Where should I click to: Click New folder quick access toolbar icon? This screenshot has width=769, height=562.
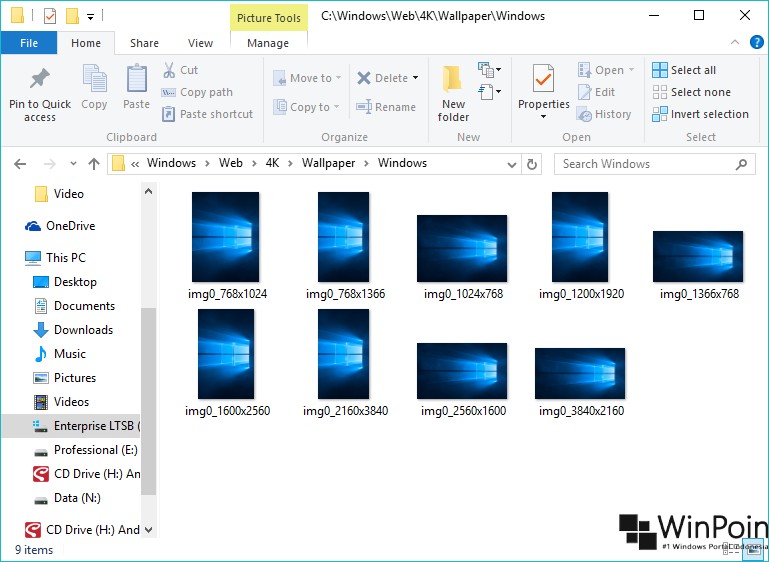pos(72,17)
